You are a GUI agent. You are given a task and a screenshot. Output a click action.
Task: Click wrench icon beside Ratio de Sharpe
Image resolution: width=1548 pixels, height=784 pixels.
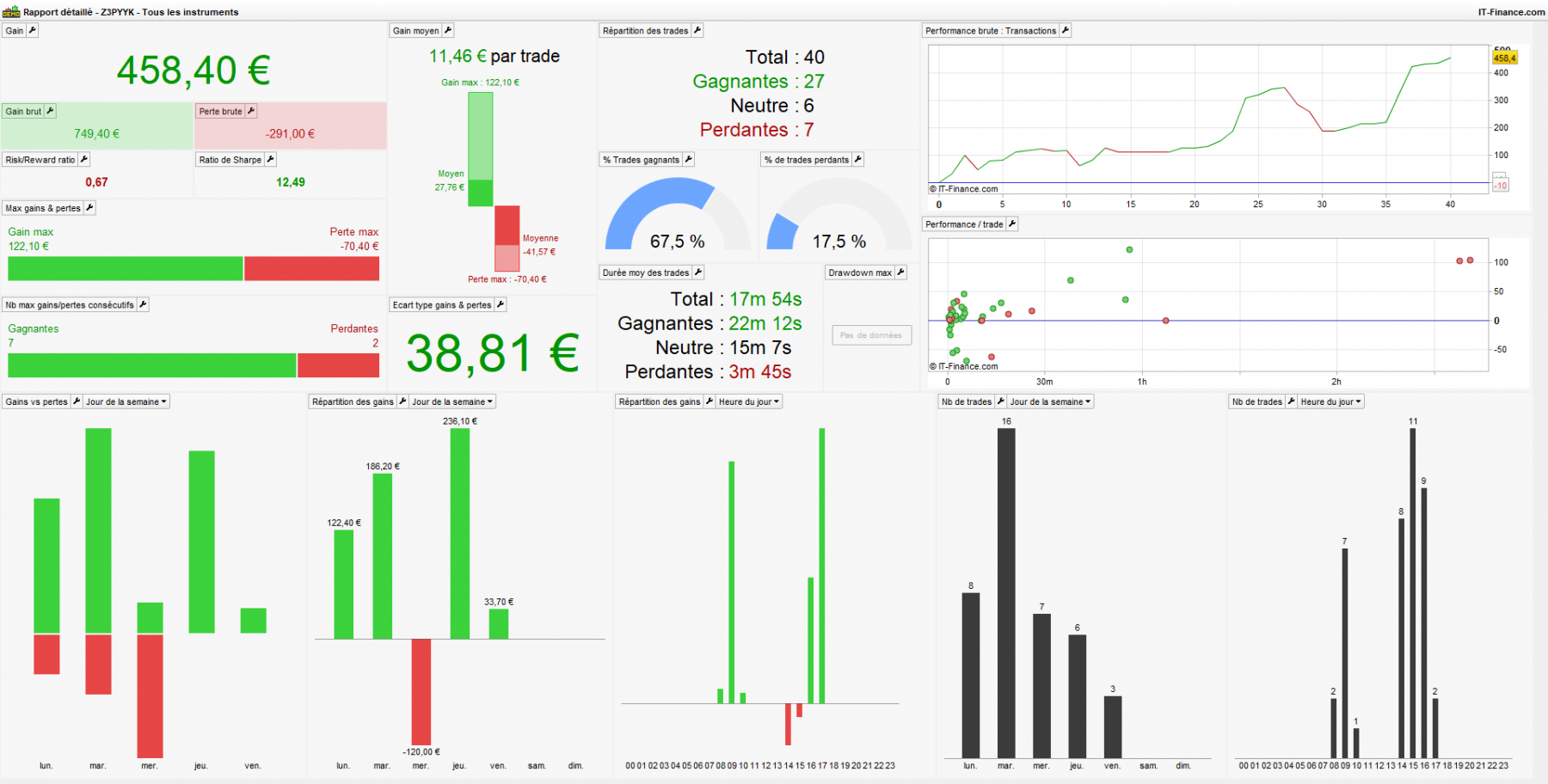pyautogui.click(x=271, y=159)
